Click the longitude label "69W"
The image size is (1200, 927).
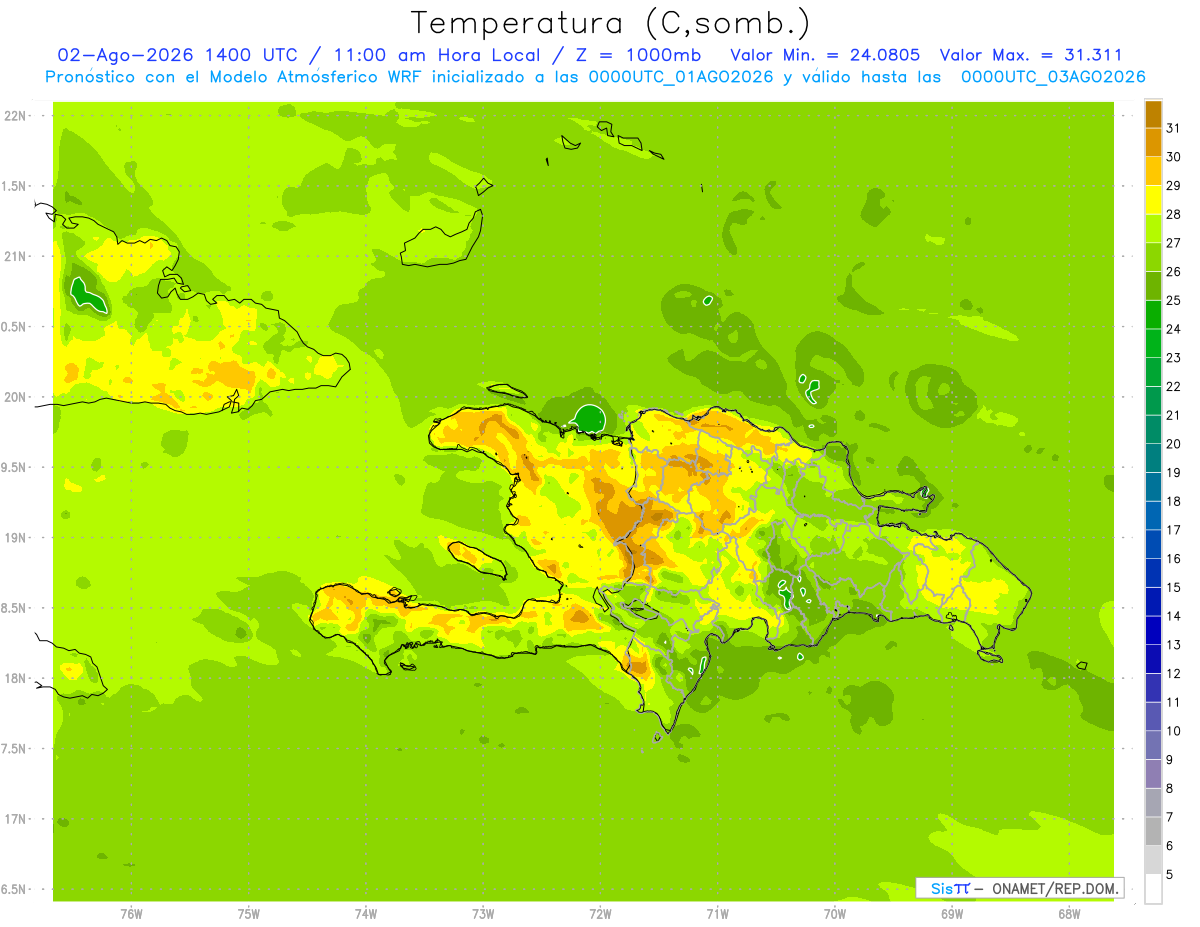pos(952,914)
